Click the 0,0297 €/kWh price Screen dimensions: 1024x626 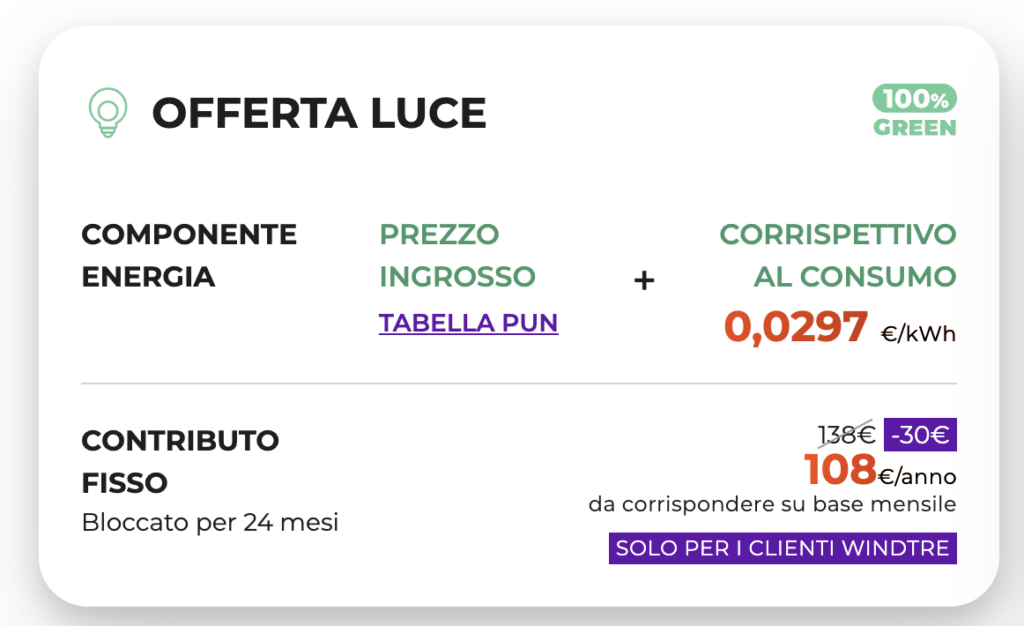[x=840, y=326]
